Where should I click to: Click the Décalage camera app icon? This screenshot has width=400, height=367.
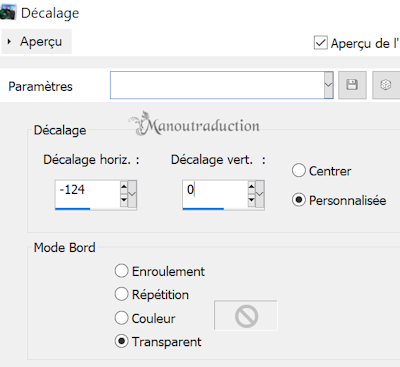coord(7,13)
